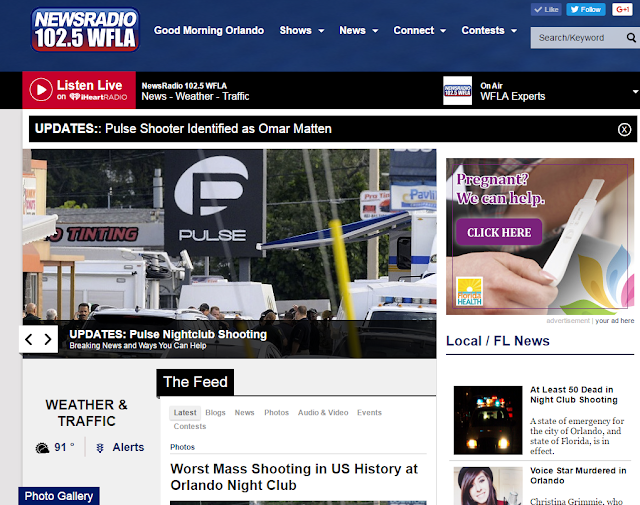The height and width of the screenshot is (505, 640).
Task: Go to the next slide arrow
Action: coord(48,339)
